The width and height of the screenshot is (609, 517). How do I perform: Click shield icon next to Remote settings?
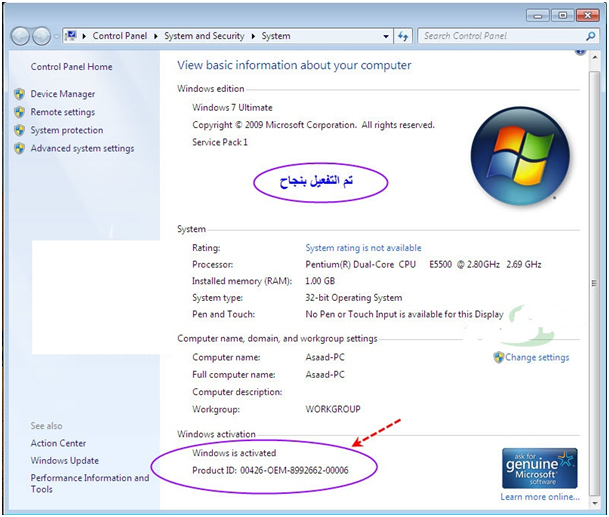pos(19,112)
